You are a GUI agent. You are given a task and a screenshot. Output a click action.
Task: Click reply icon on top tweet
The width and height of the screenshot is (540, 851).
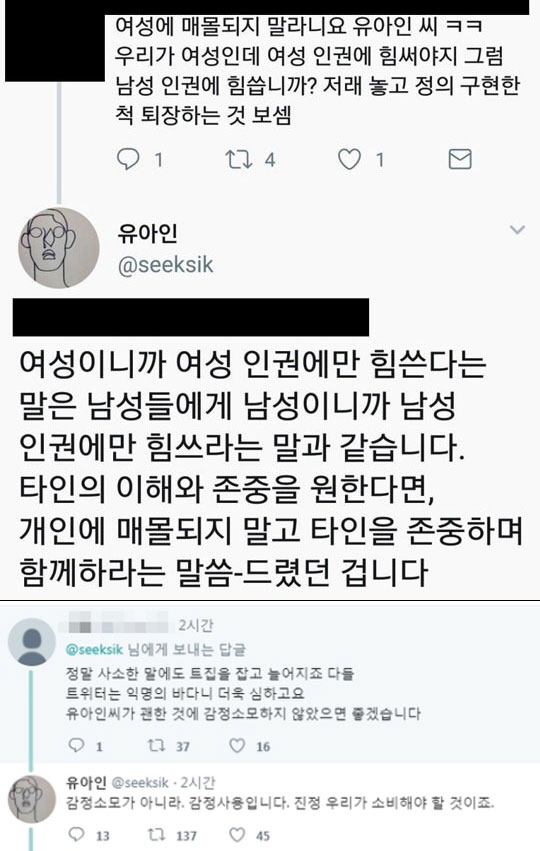129,159
